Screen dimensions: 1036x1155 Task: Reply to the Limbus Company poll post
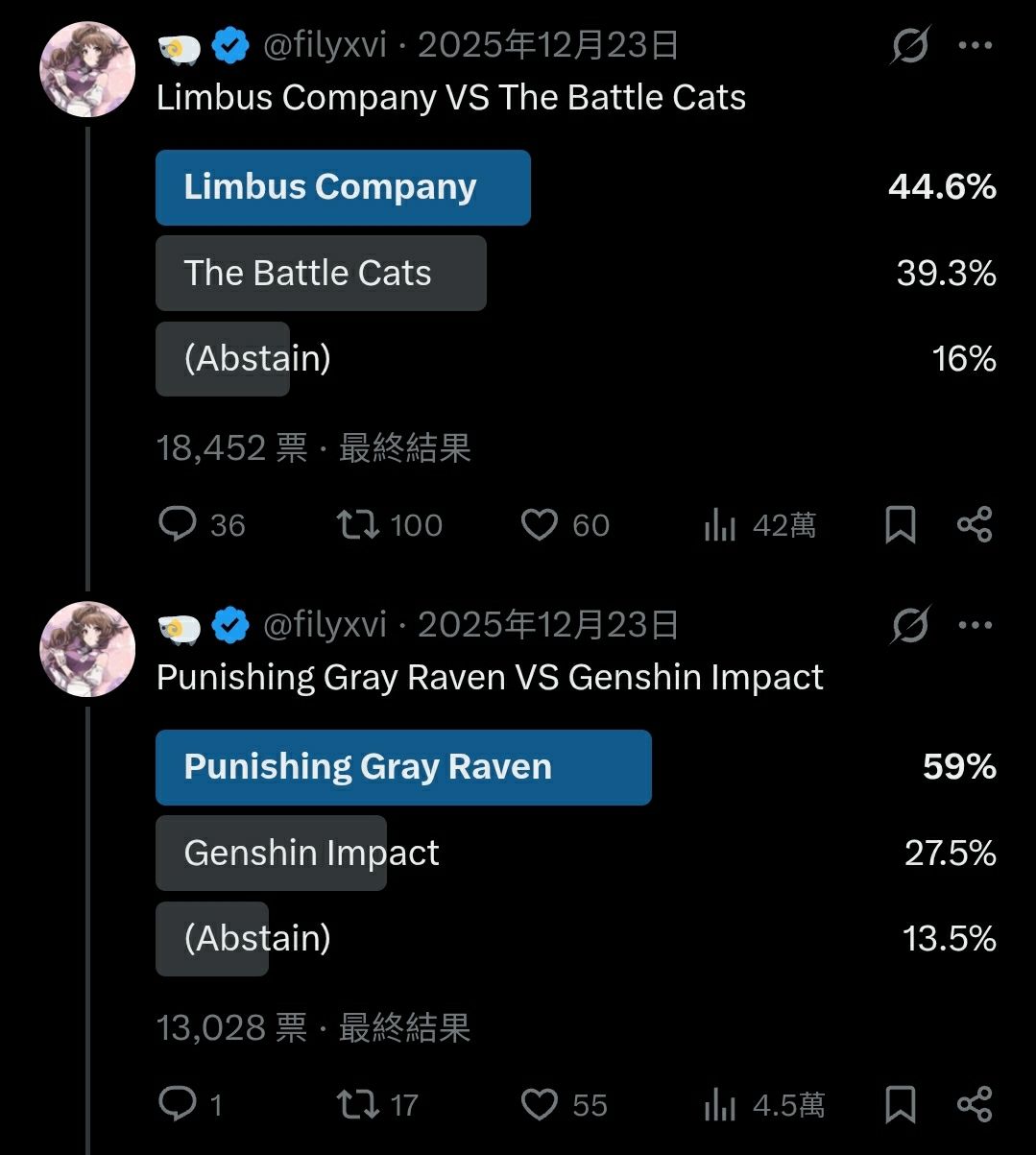click(178, 524)
